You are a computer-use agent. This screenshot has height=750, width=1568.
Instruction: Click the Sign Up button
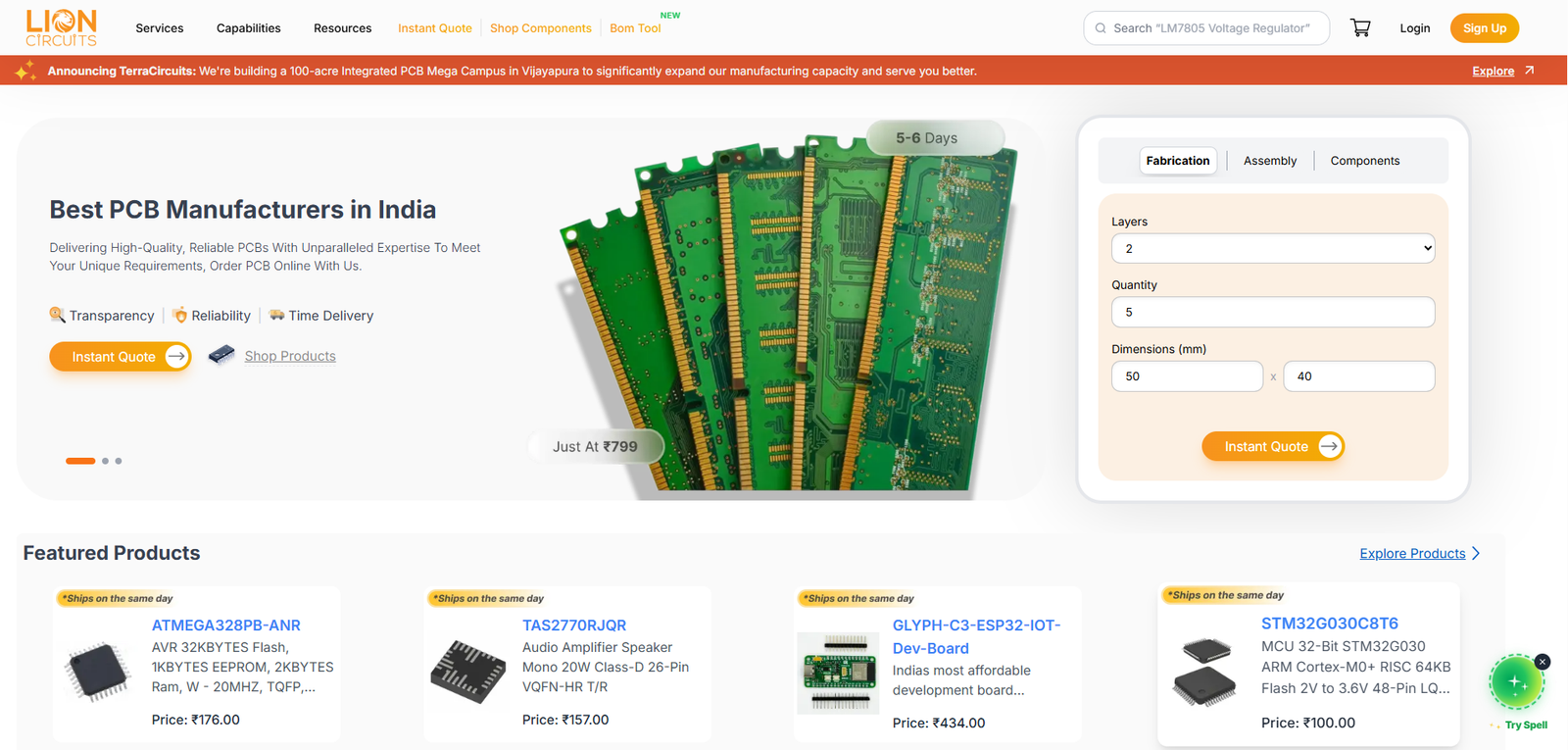1485,28
